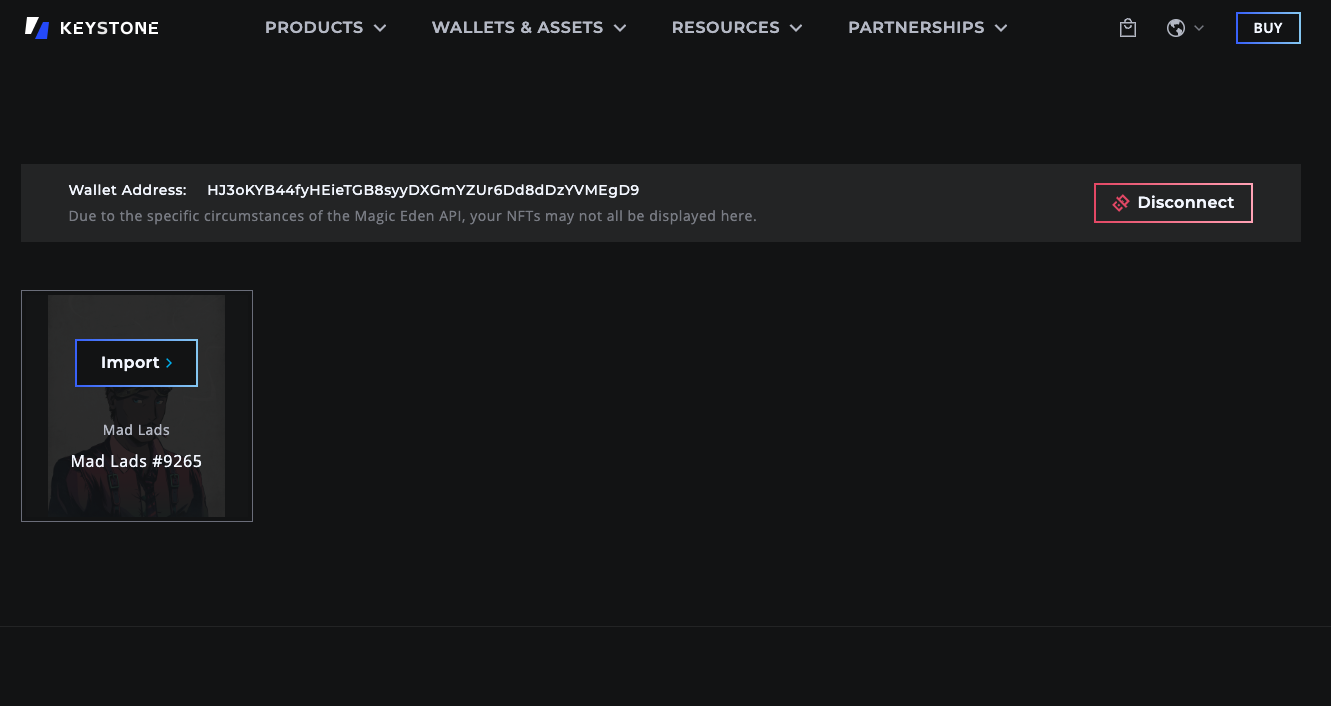Open the WALLETS & ASSETS menu label
Screen dimensions: 1331x706
pyautogui.click(x=517, y=28)
